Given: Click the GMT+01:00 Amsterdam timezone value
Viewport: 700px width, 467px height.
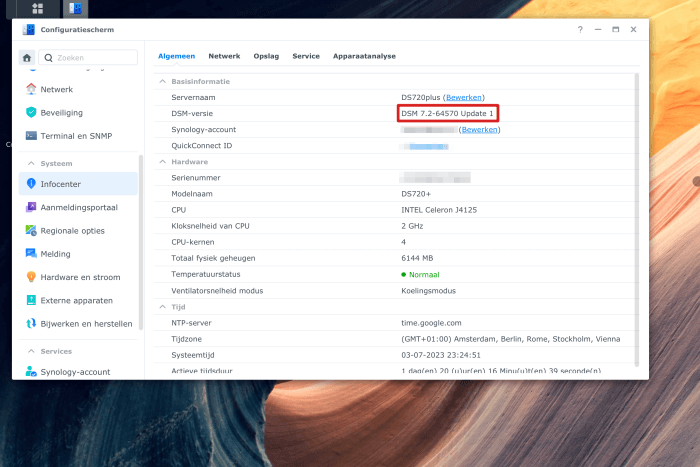Looking at the screenshot, I should click(511, 339).
